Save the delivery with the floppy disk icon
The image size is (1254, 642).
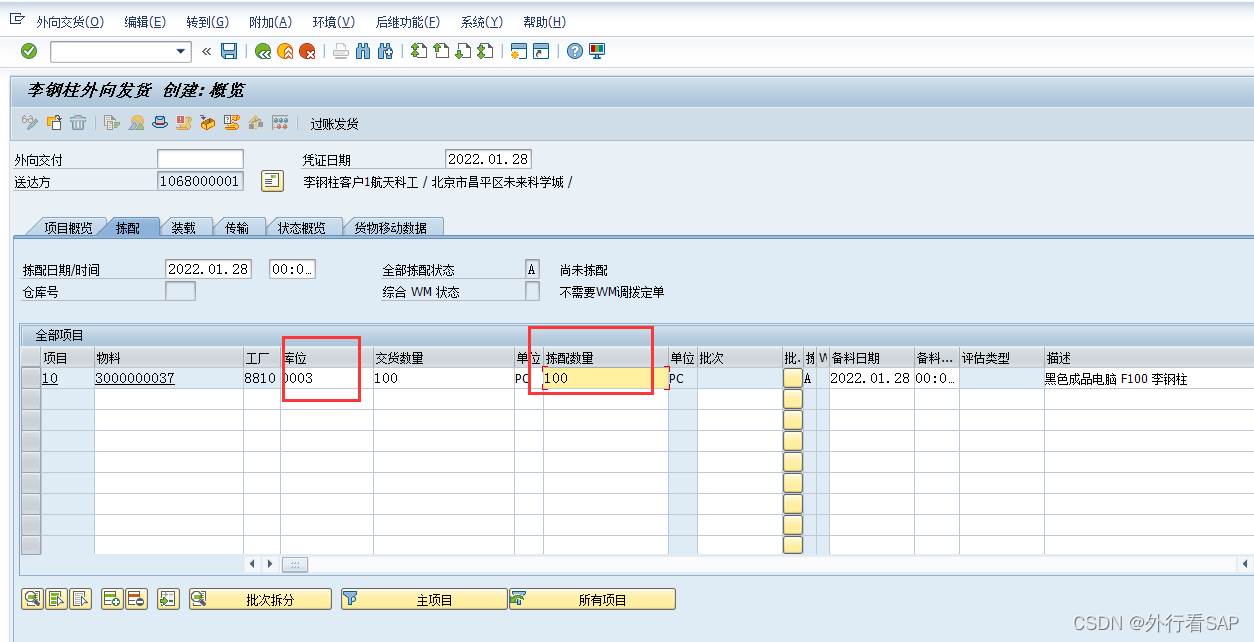click(230, 51)
